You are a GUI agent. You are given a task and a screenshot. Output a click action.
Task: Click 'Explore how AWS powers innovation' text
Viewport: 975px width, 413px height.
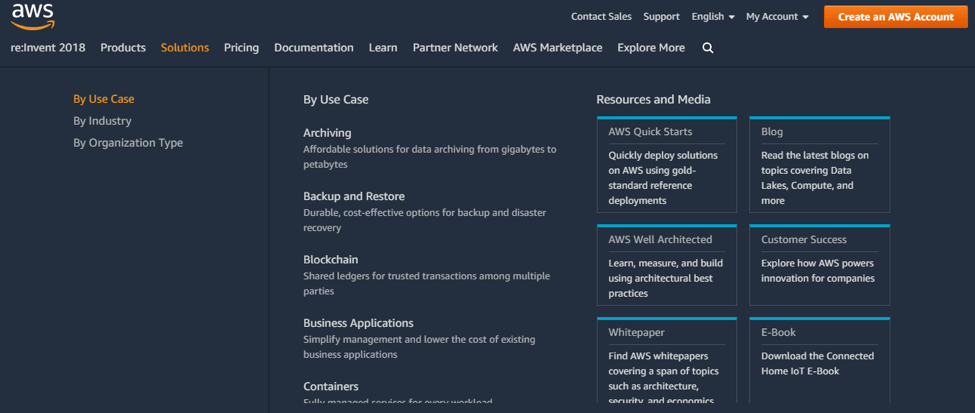pos(818,271)
